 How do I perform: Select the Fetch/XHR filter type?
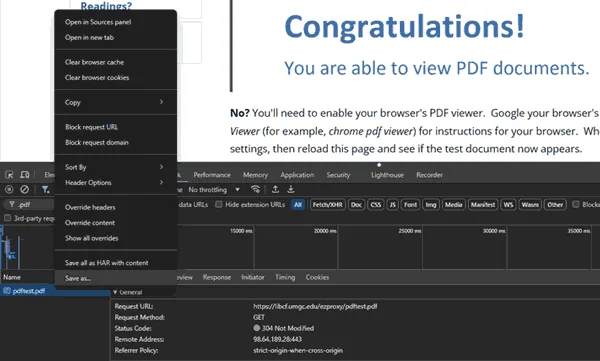[x=328, y=205]
